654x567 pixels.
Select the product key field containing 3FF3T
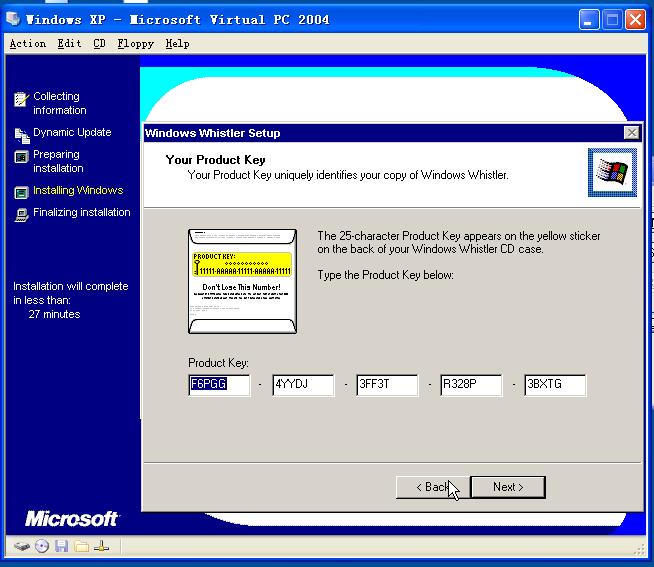(387, 385)
